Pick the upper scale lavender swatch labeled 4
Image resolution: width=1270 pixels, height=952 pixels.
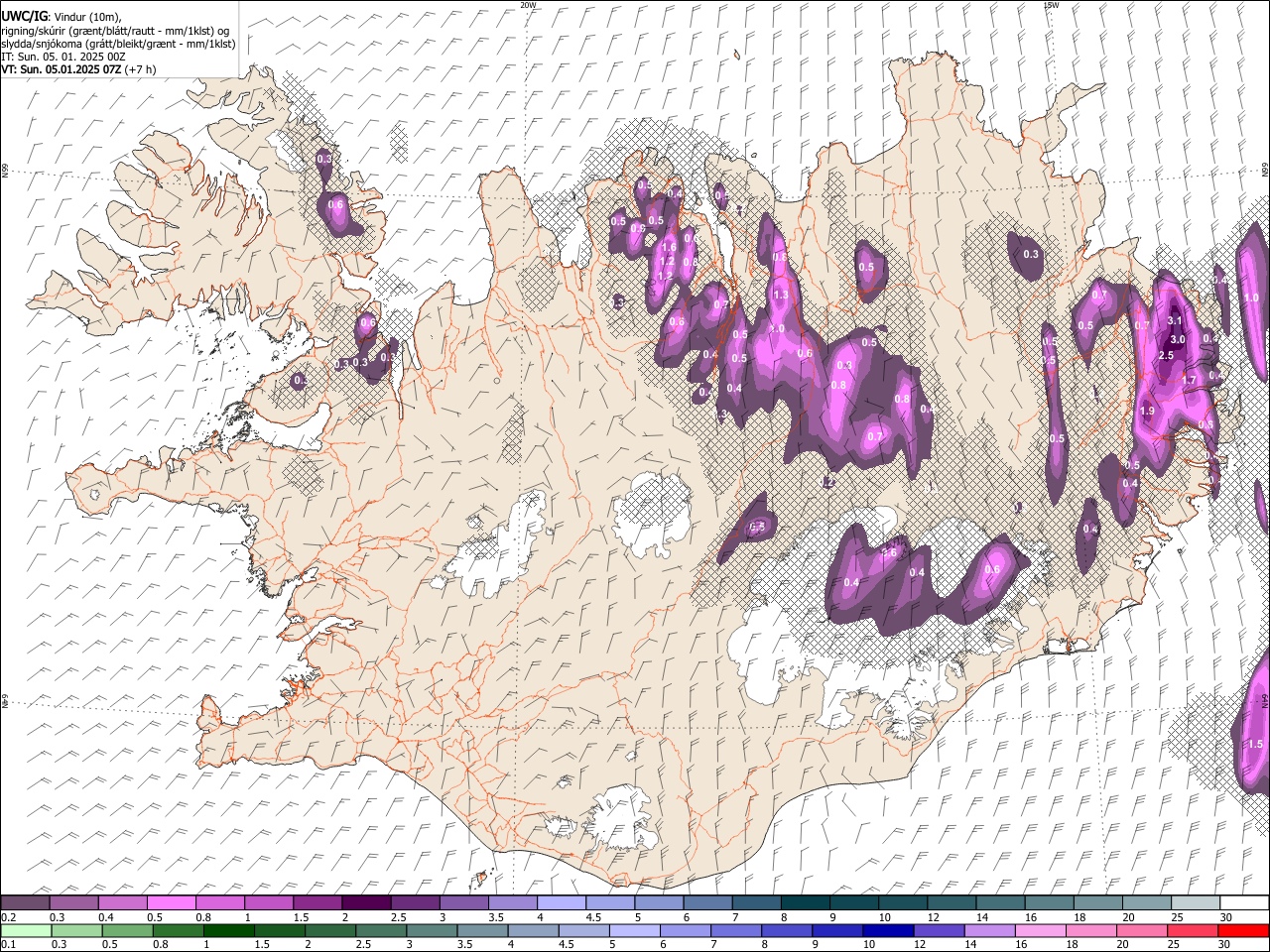(562, 903)
